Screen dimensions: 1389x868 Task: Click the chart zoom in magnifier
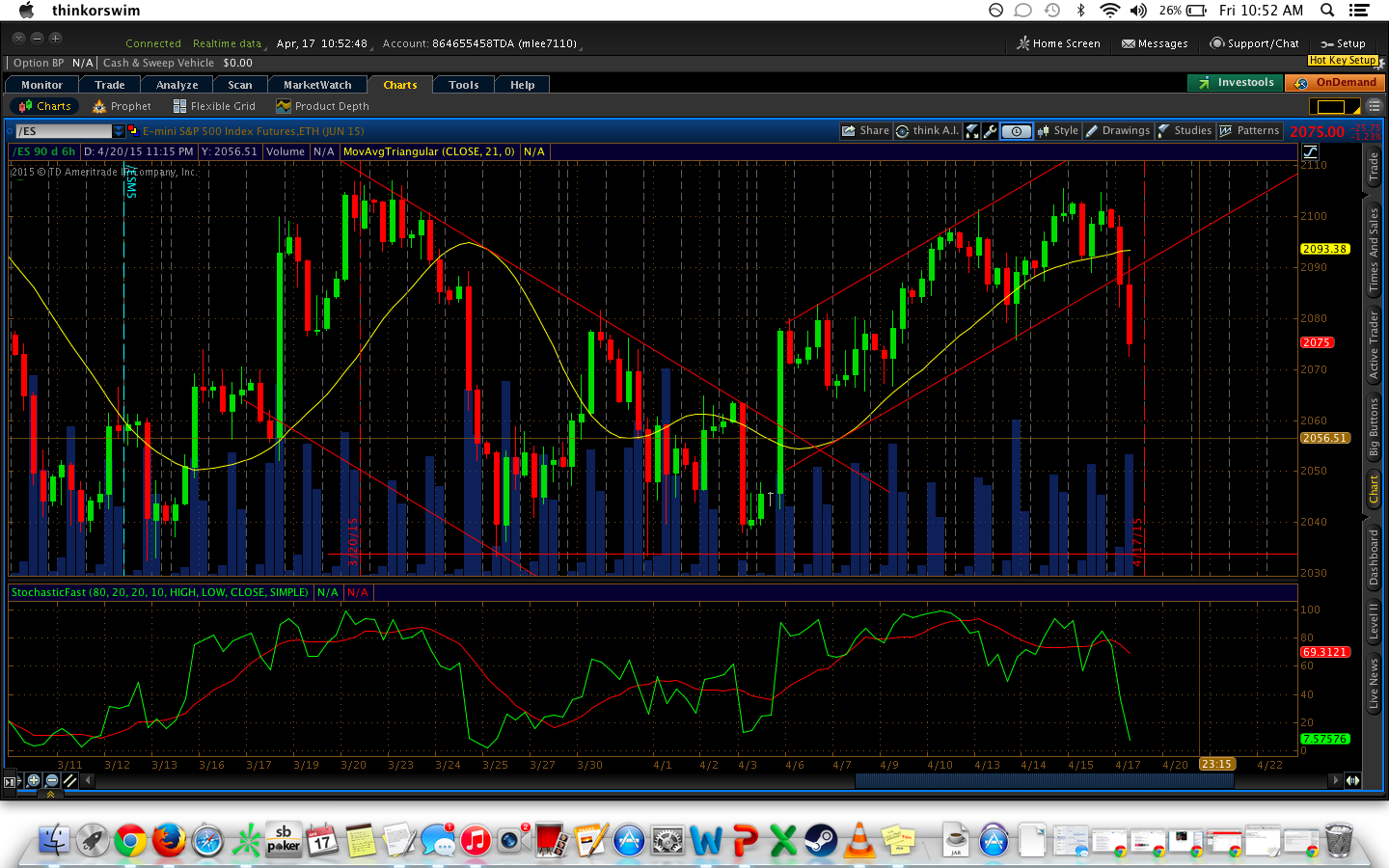pos(34,780)
